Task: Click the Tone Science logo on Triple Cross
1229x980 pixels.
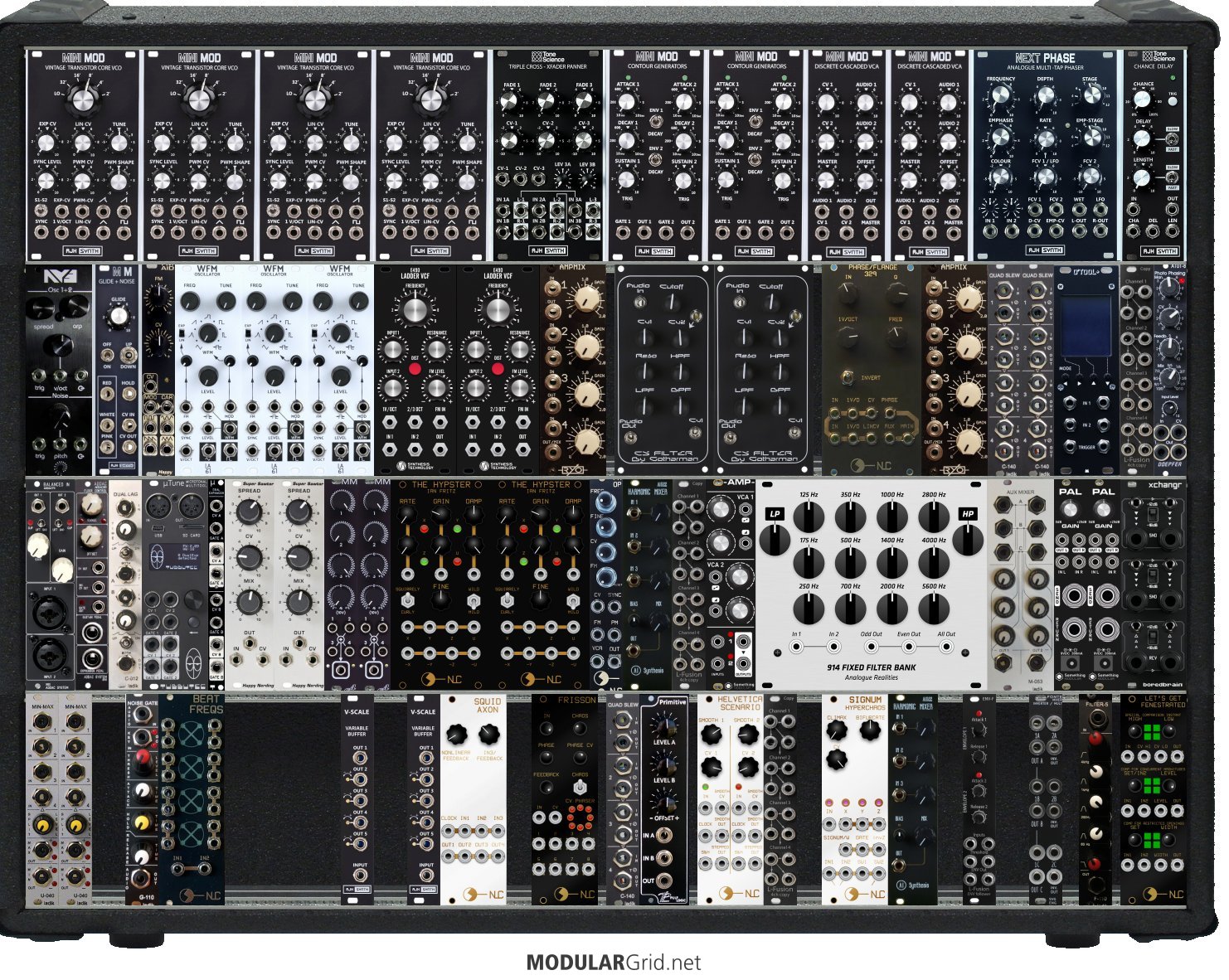Action: [547, 56]
